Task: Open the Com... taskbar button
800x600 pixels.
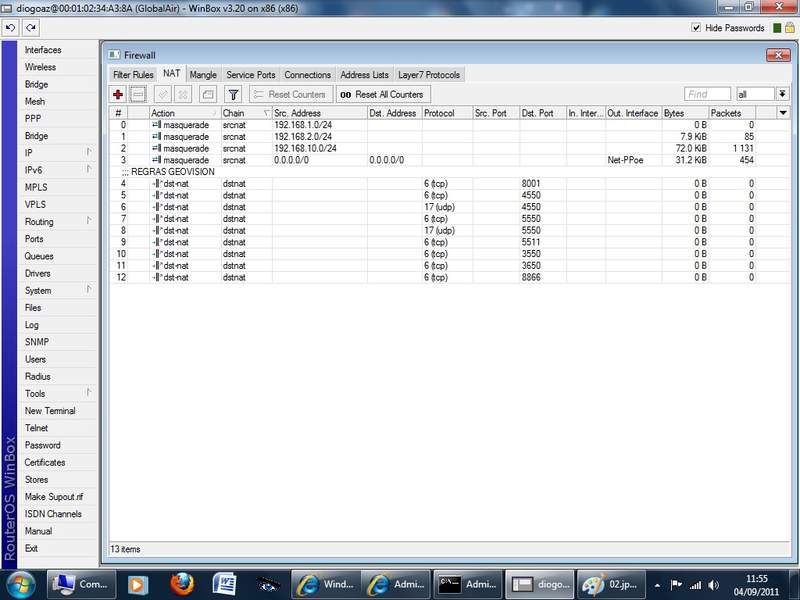Action: click(x=82, y=585)
